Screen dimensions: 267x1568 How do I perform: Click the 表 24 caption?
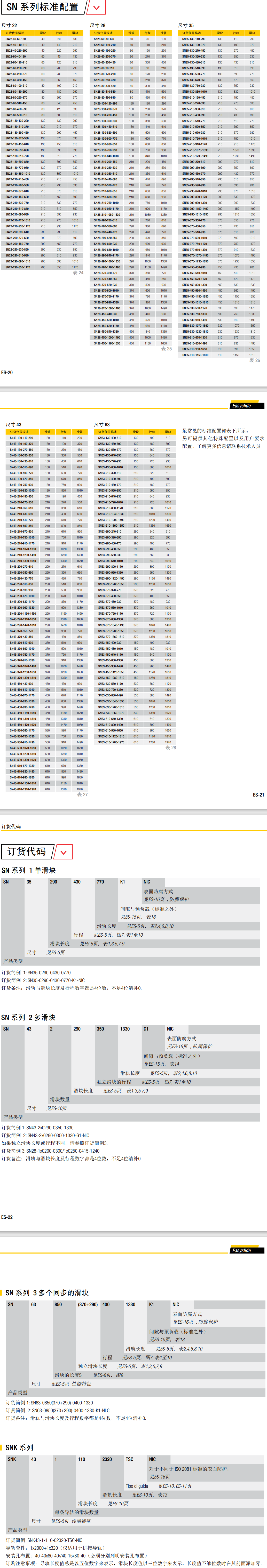pos(78,273)
